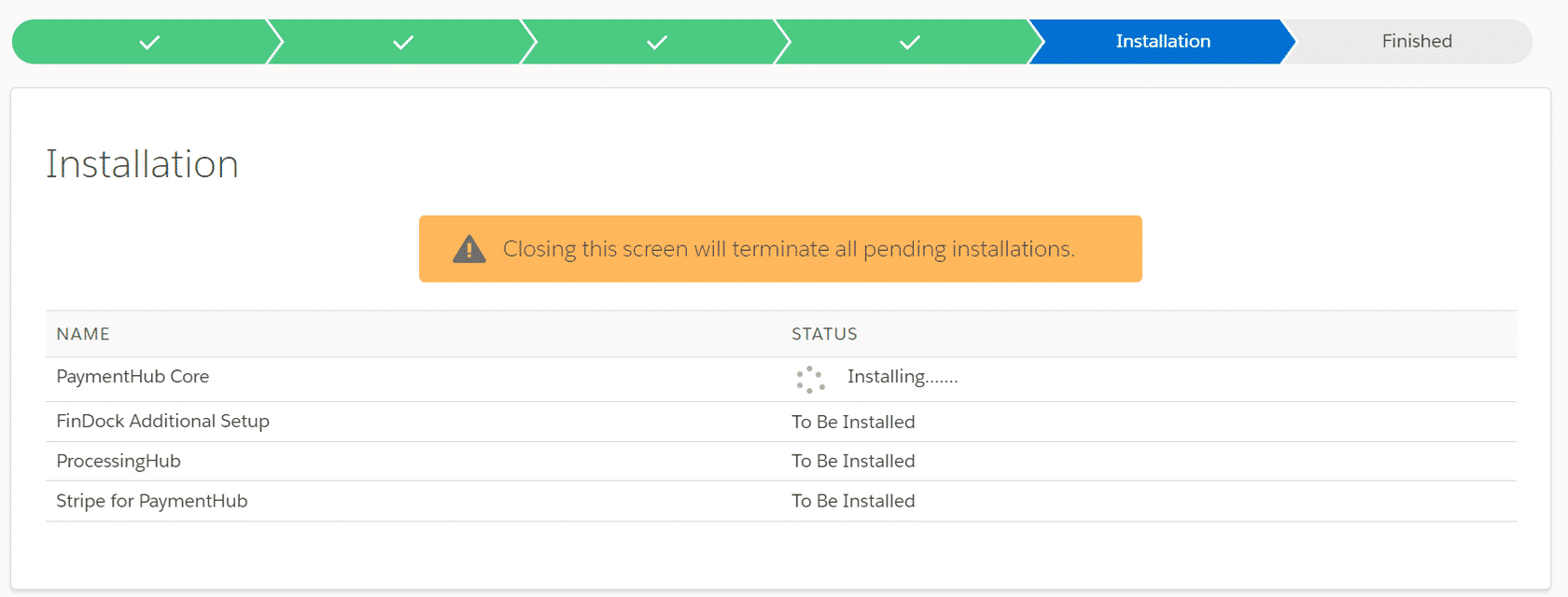
Task: Select the ProcessingHub package row
Action: coord(119,461)
